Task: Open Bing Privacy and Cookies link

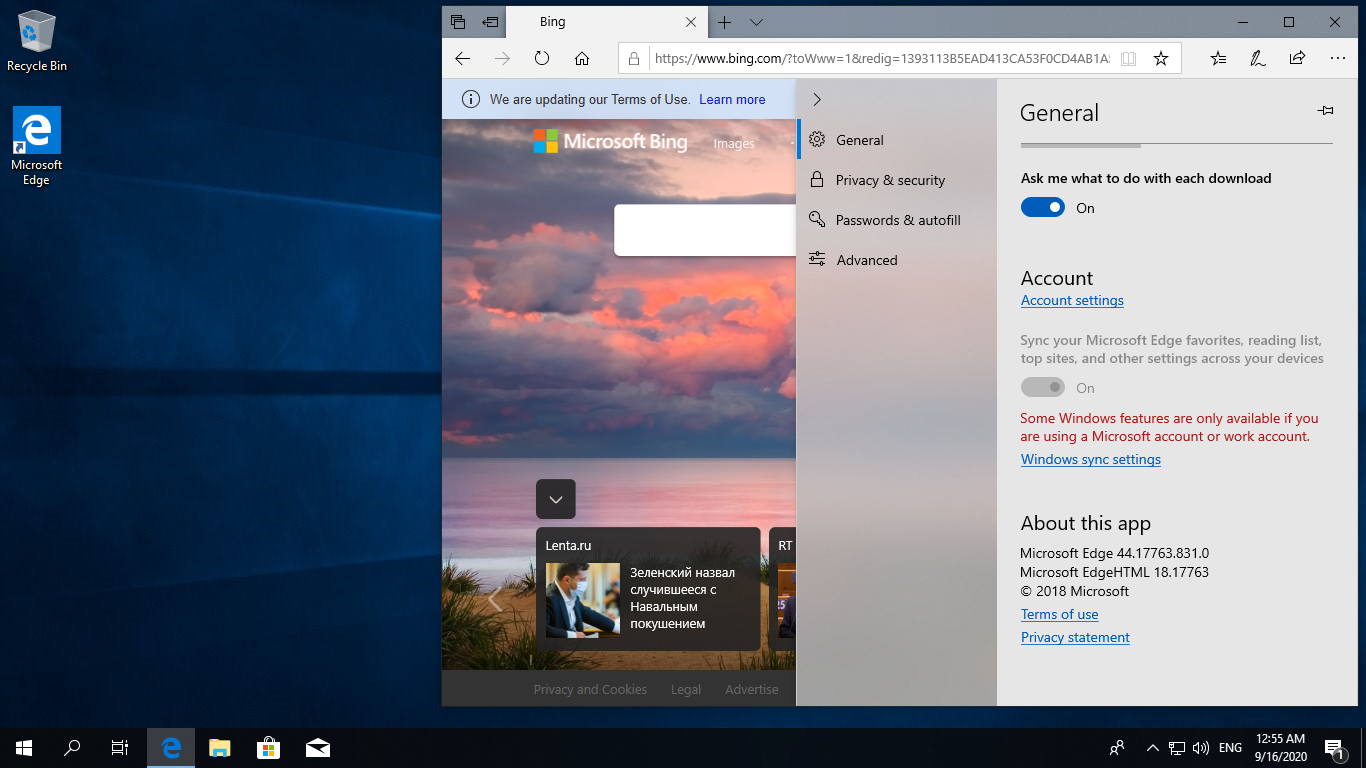Action: coord(590,690)
